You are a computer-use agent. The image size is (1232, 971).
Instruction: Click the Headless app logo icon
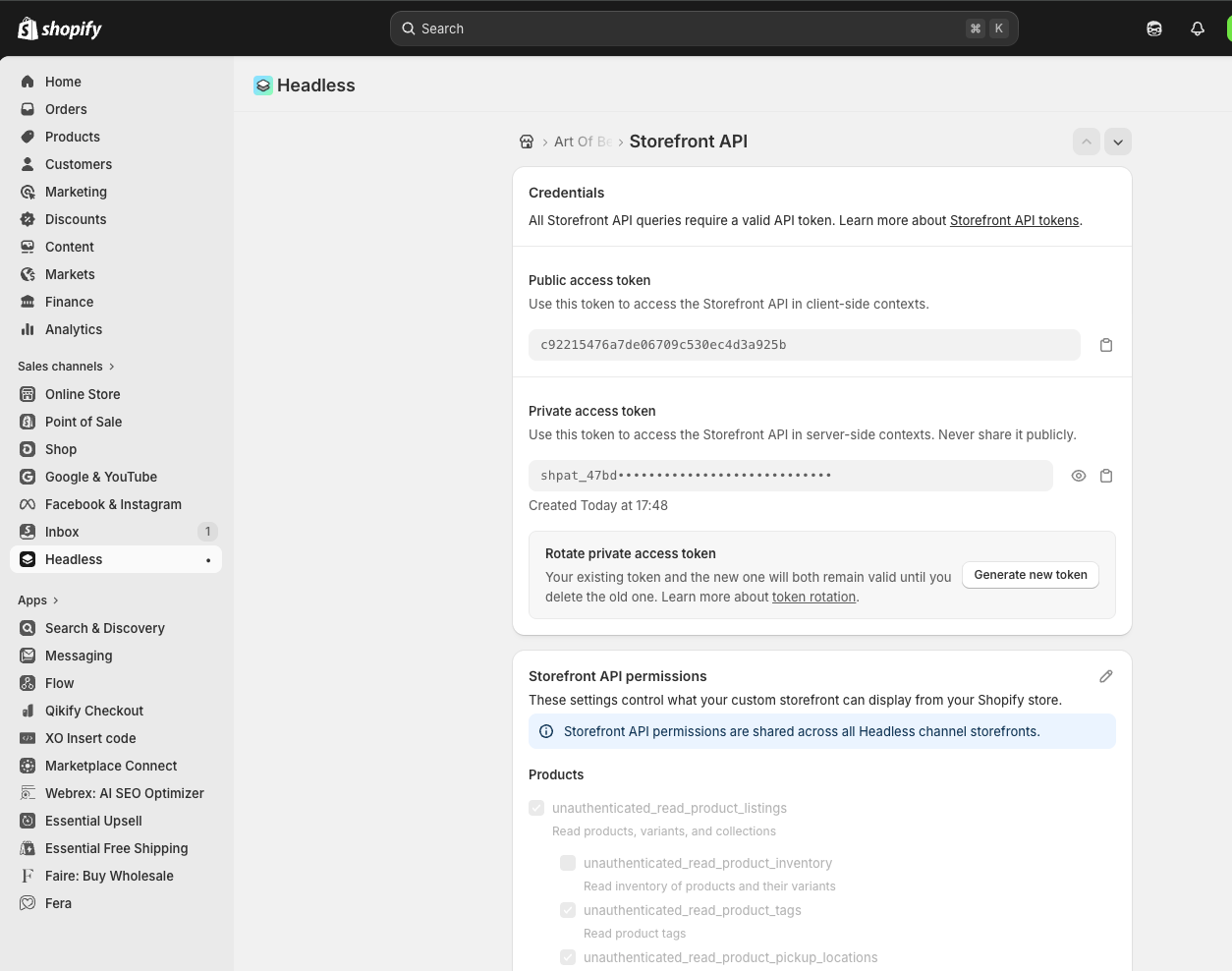262,86
